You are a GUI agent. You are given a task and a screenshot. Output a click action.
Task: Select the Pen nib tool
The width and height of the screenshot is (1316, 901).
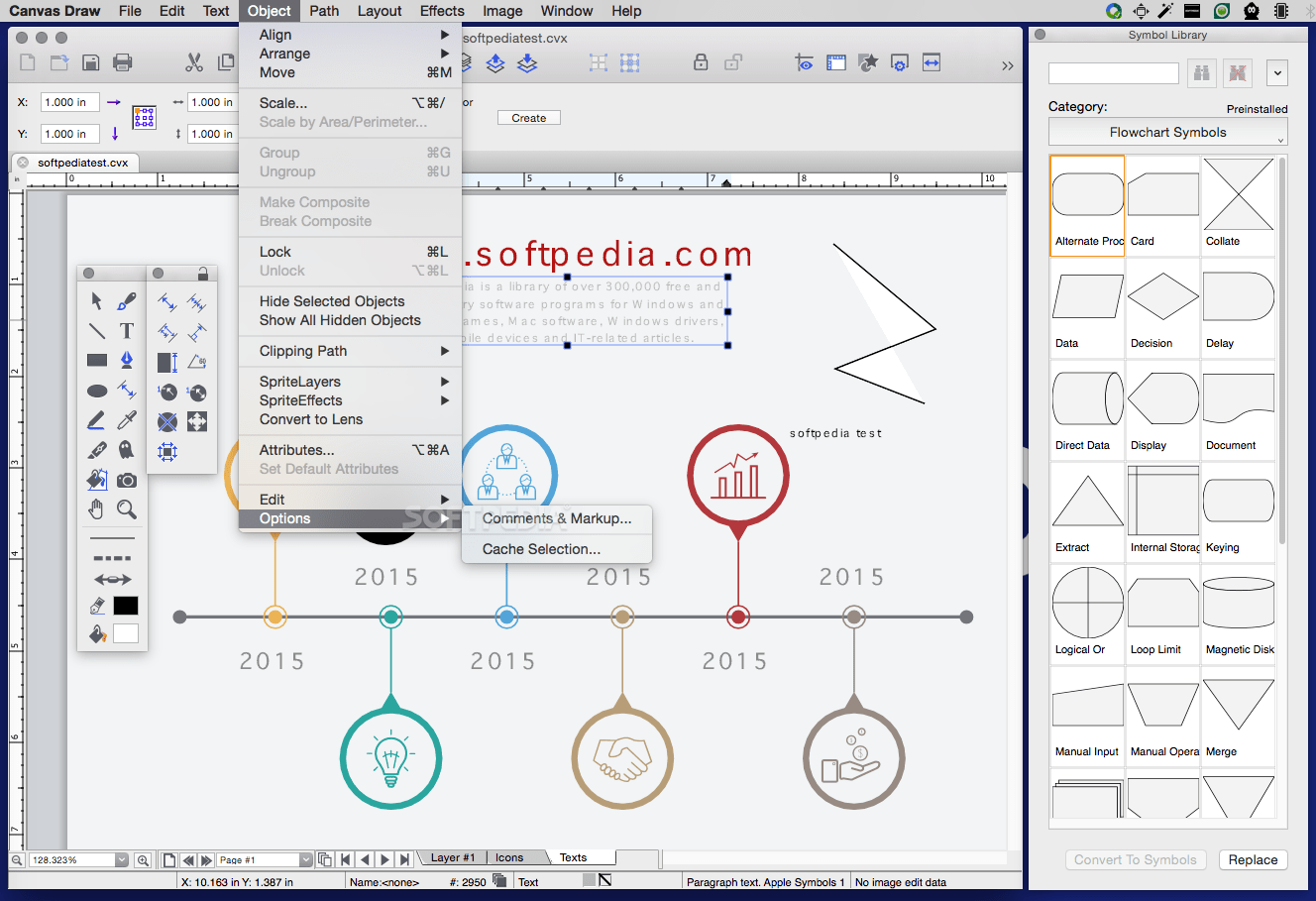pyautogui.click(x=127, y=361)
